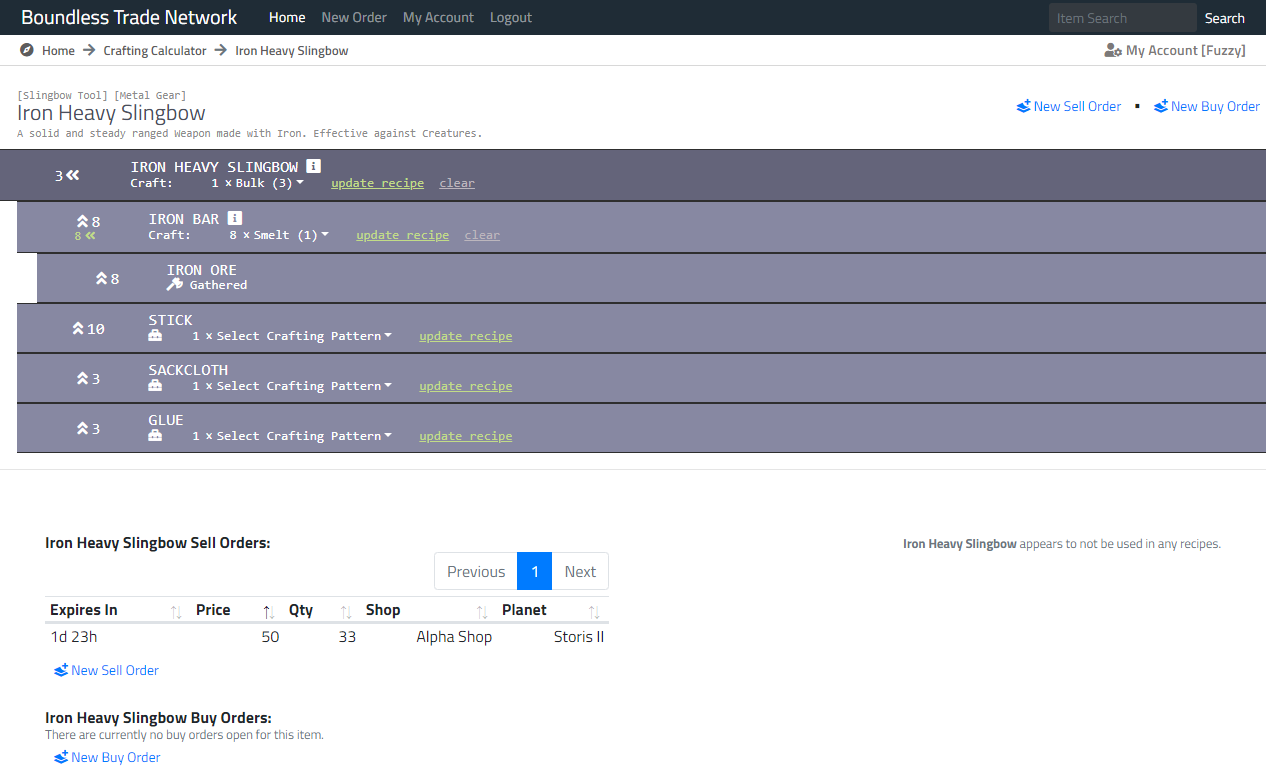Click the double-left chevron beside 3
Screen dimensions: 1266x773
pyautogui.click(x=73, y=175)
